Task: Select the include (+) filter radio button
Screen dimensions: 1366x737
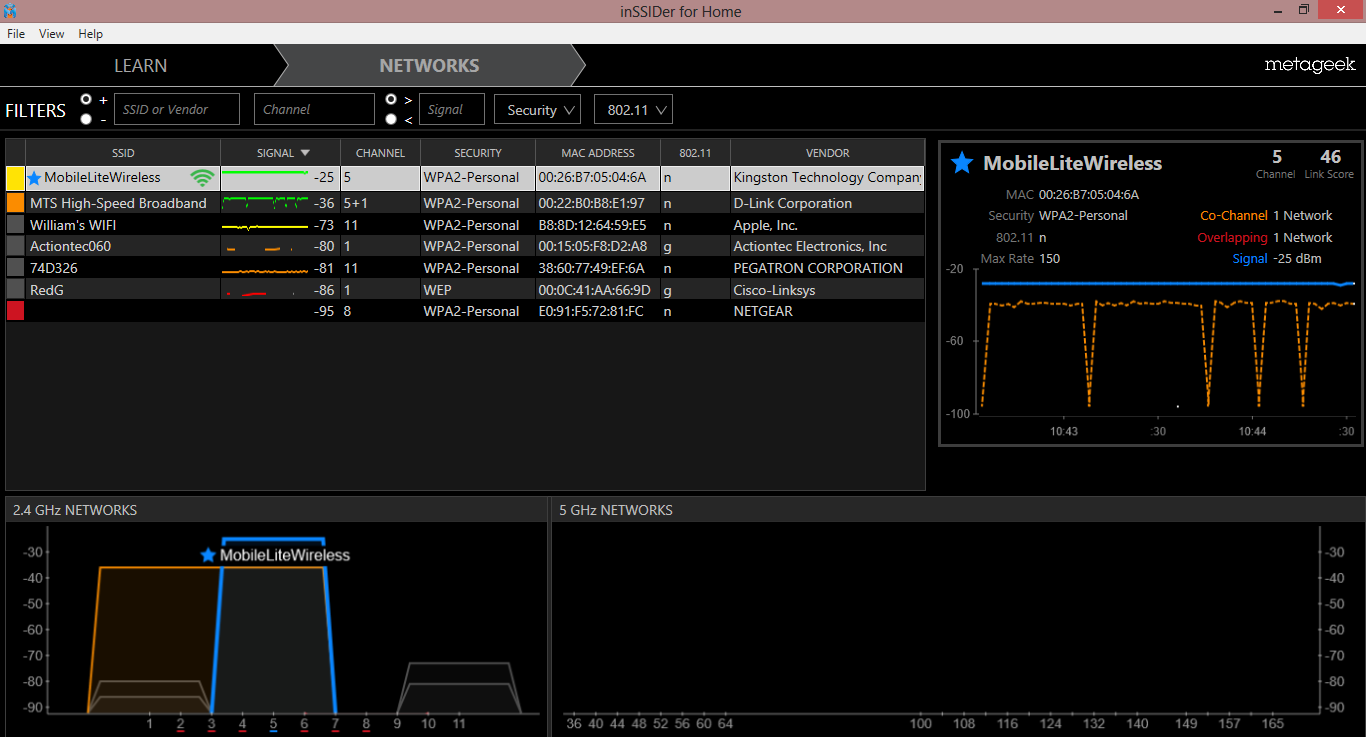Action: click(86, 99)
